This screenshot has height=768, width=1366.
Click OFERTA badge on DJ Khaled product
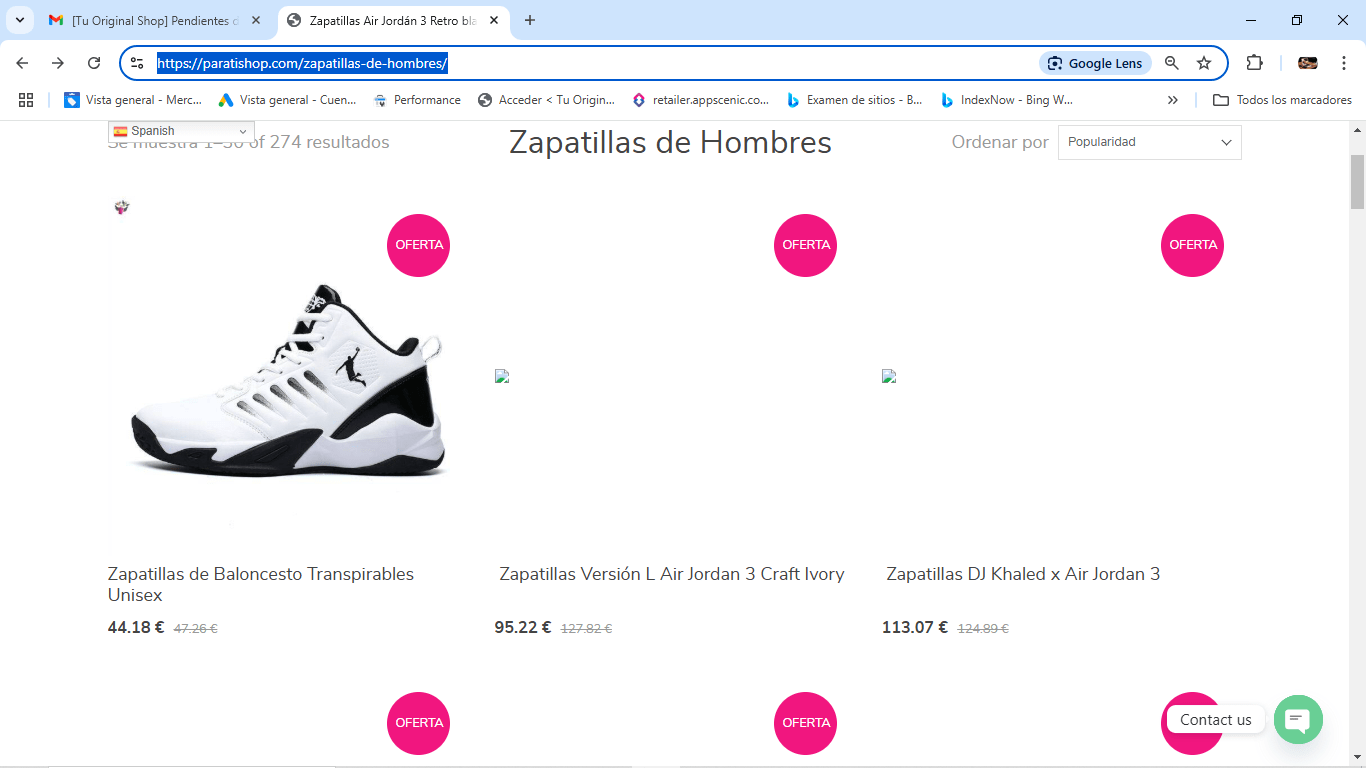click(1192, 245)
